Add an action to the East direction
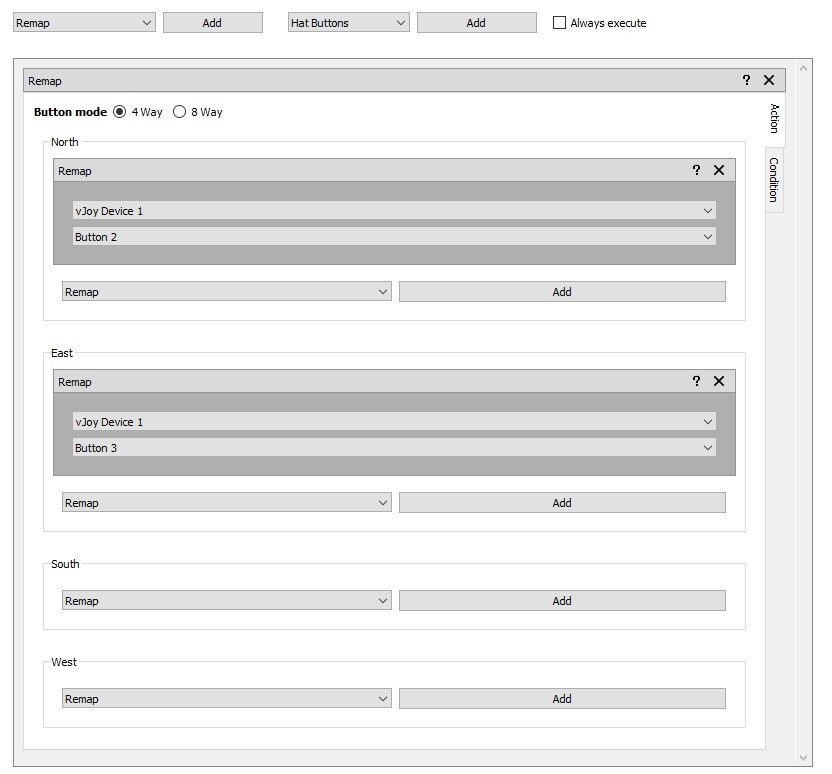The image size is (832, 774). (562, 503)
